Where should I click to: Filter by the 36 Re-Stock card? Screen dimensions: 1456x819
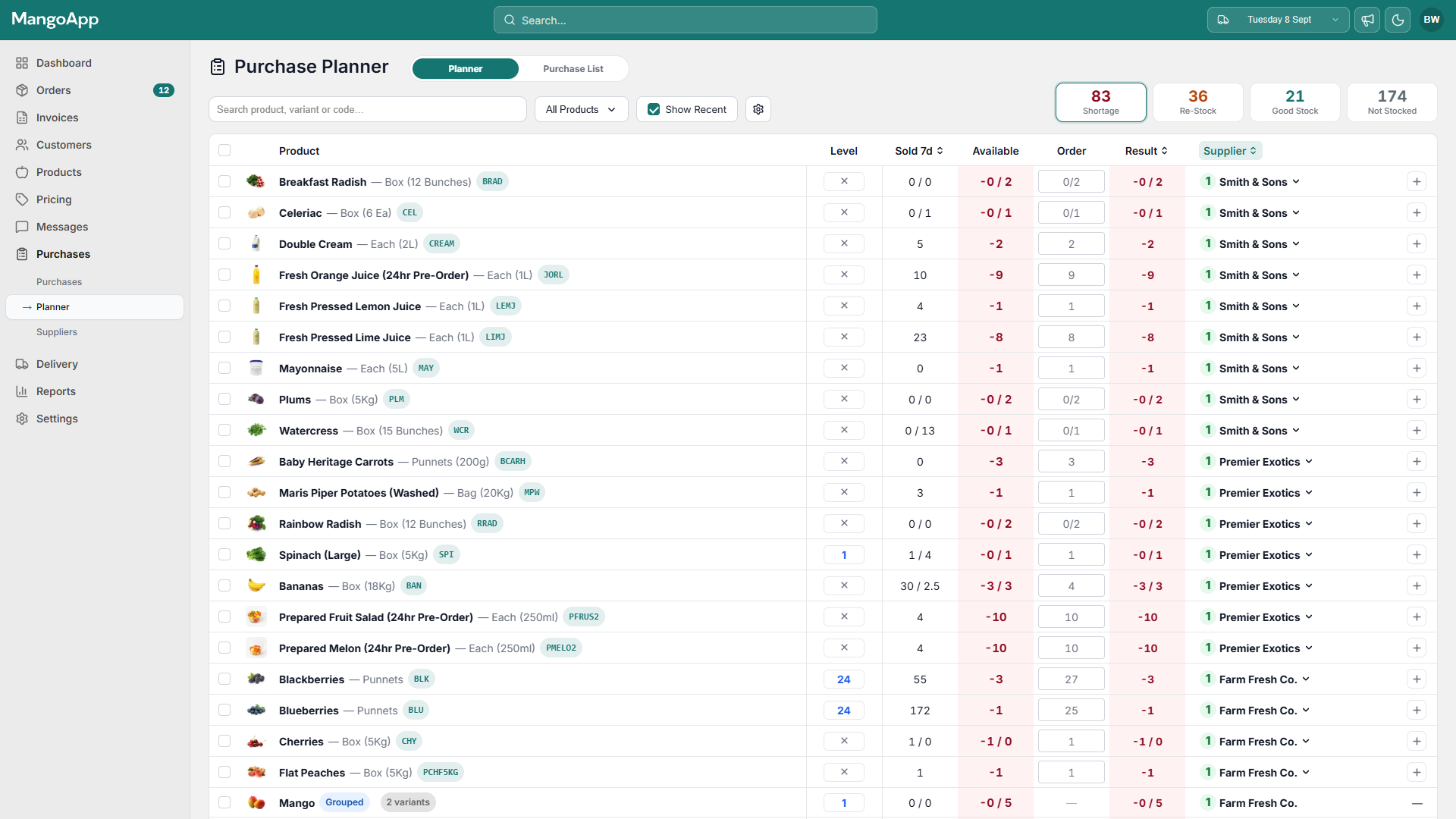(1198, 102)
